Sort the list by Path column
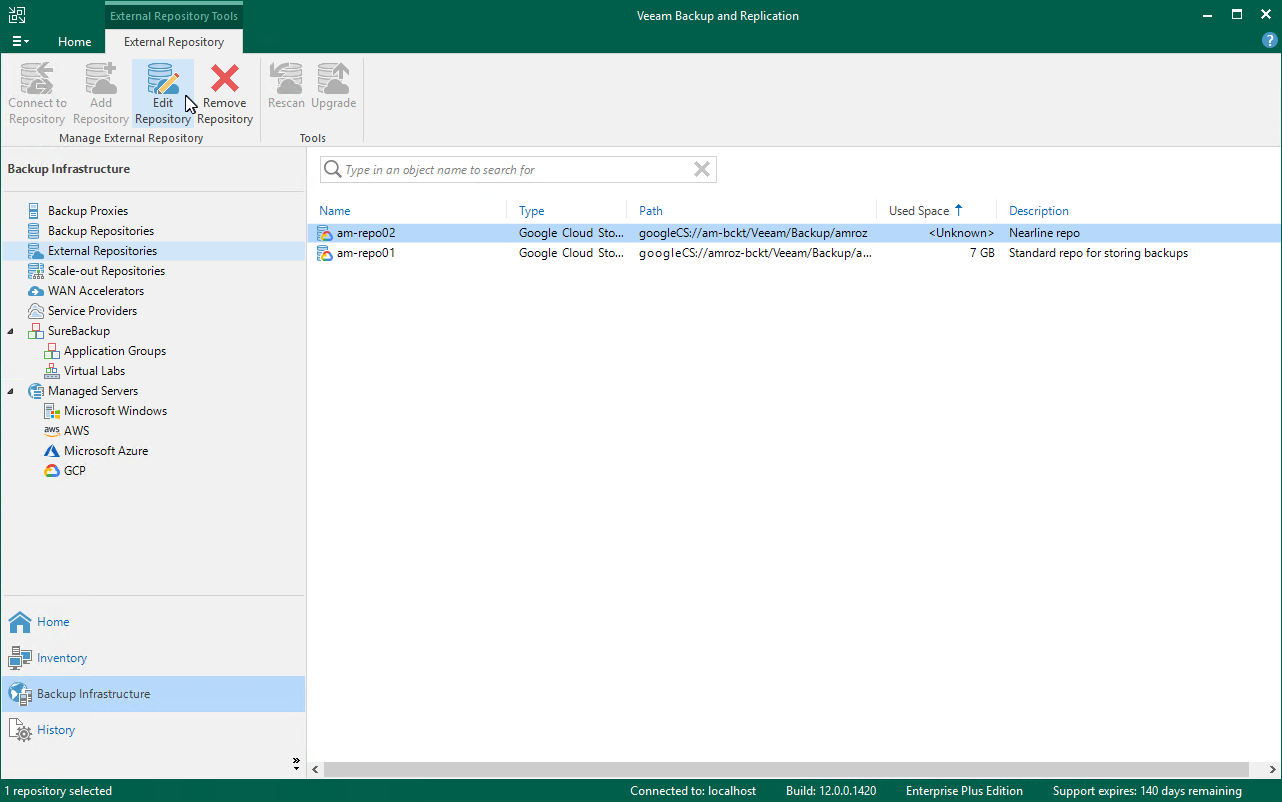Image resolution: width=1282 pixels, height=802 pixels. coord(651,211)
